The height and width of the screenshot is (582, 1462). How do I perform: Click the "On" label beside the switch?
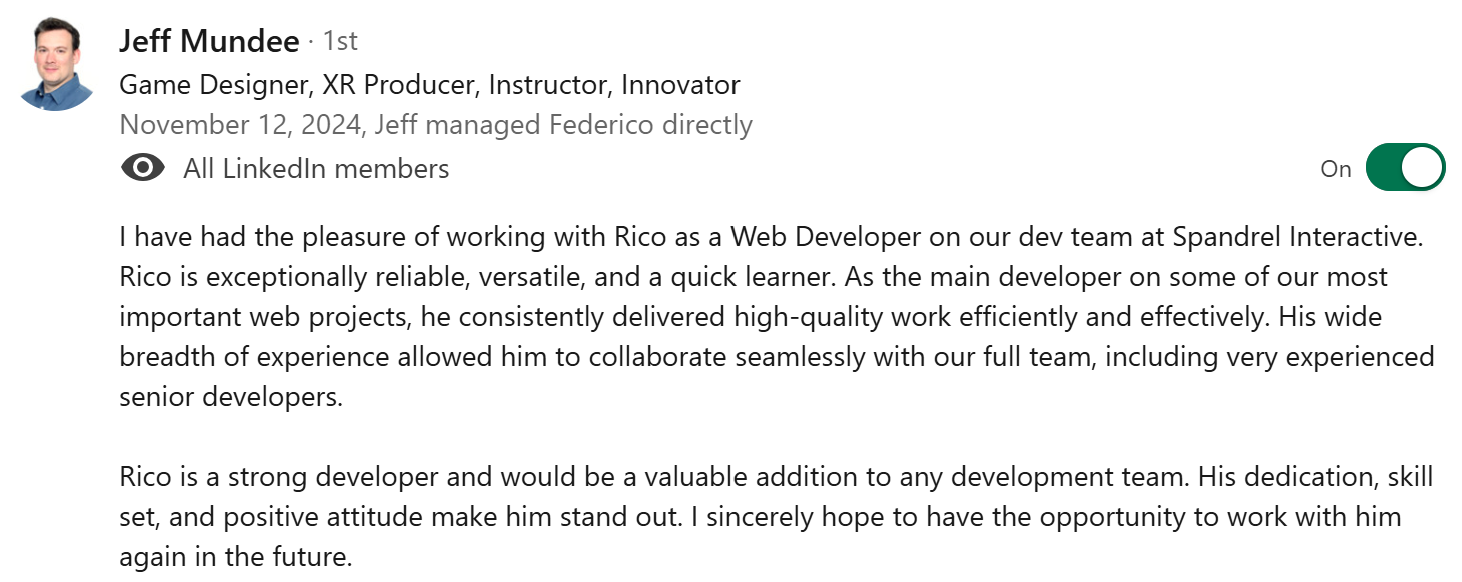click(x=1335, y=169)
